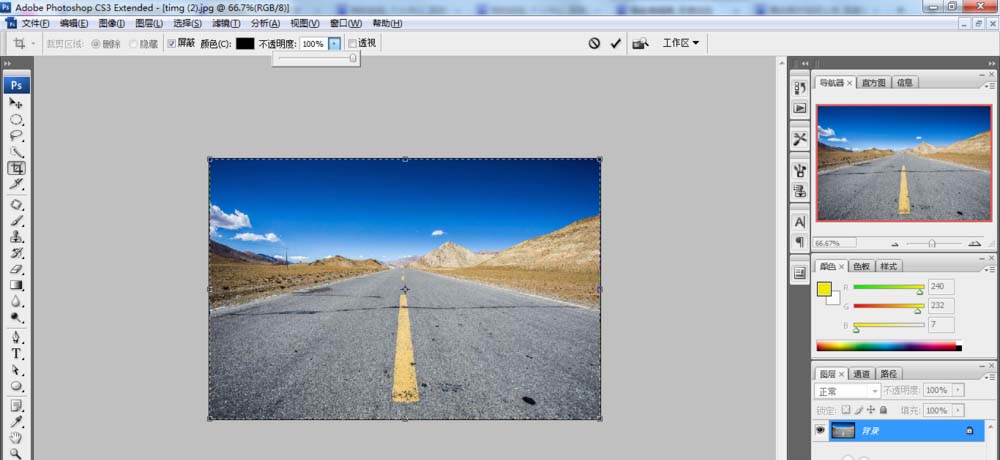The height and width of the screenshot is (460, 1000).
Task: Open the layer 不透明度 slider arrow
Action: pyautogui.click(x=958, y=390)
